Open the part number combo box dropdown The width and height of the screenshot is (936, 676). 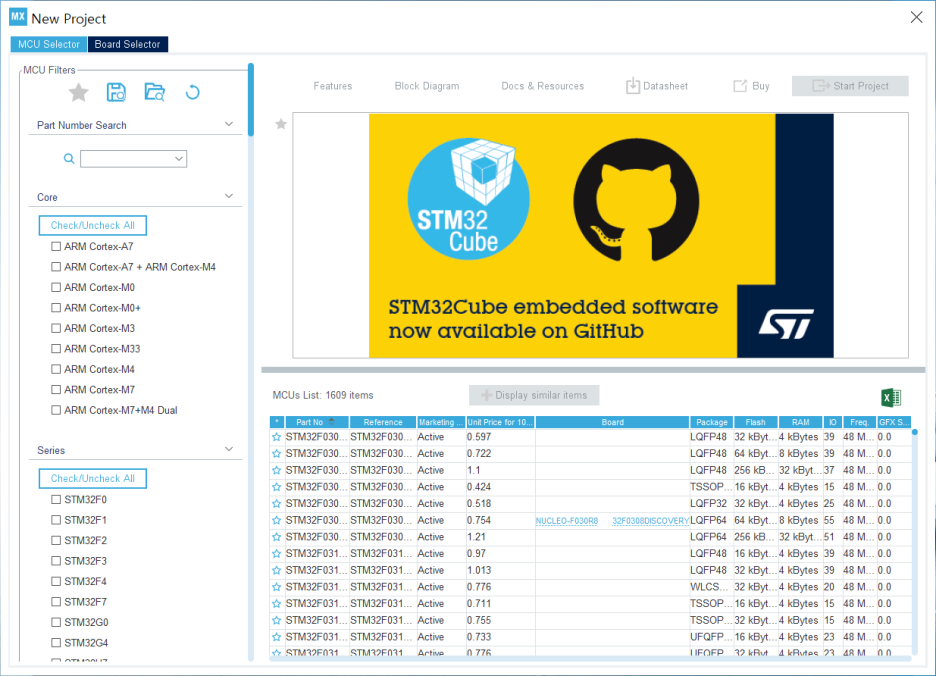click(x=178, y=159)
